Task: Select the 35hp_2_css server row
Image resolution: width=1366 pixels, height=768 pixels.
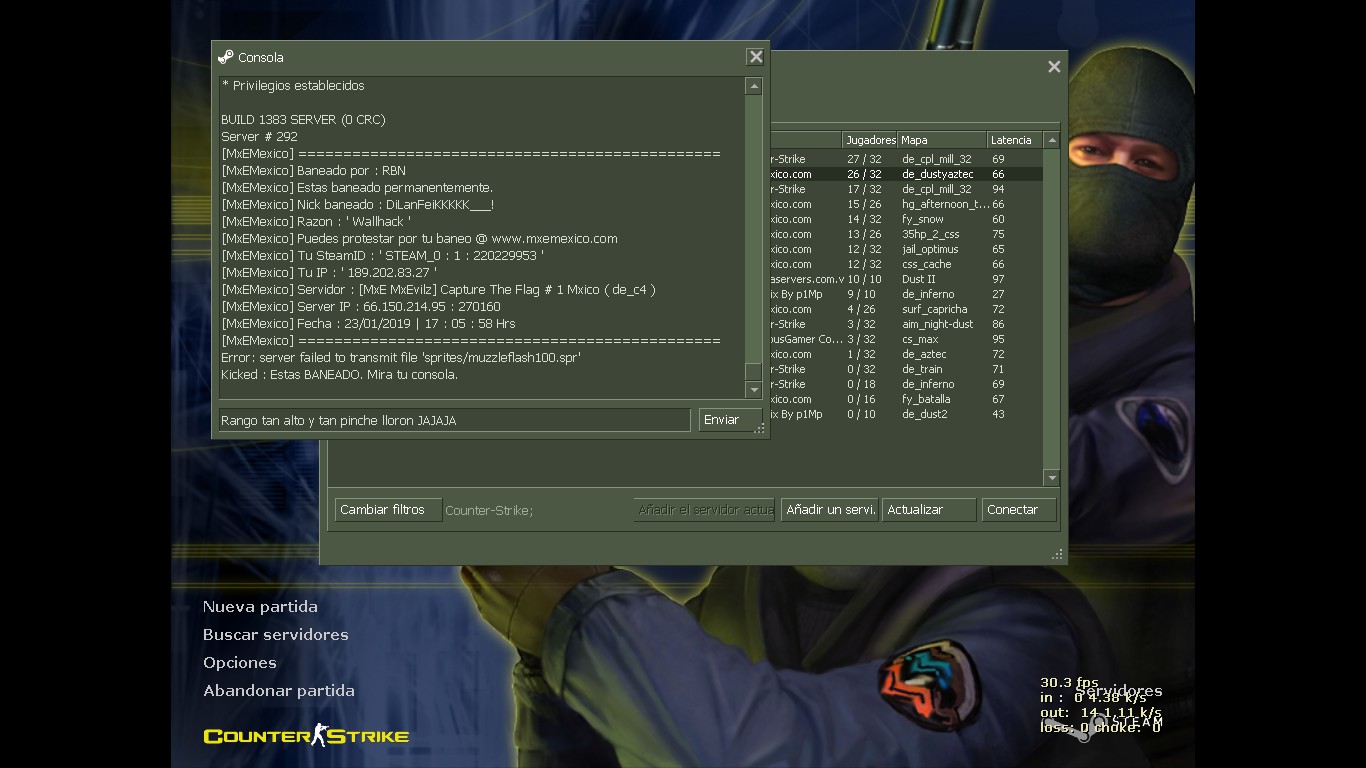Action: (906, 234)
